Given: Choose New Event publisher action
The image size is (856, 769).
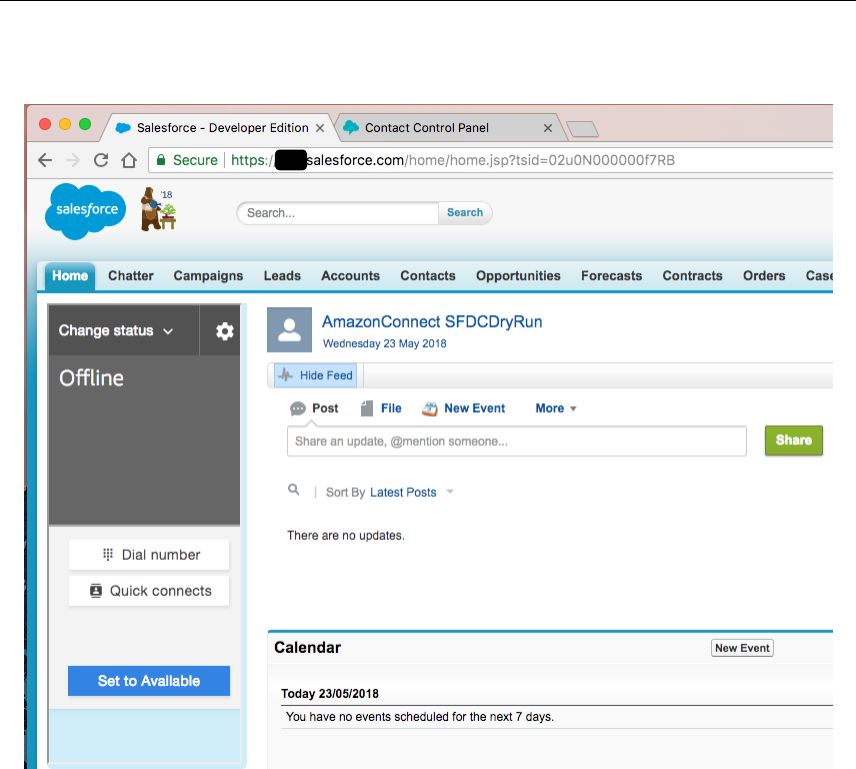Looking at the screenshot, I should [464, 408].
